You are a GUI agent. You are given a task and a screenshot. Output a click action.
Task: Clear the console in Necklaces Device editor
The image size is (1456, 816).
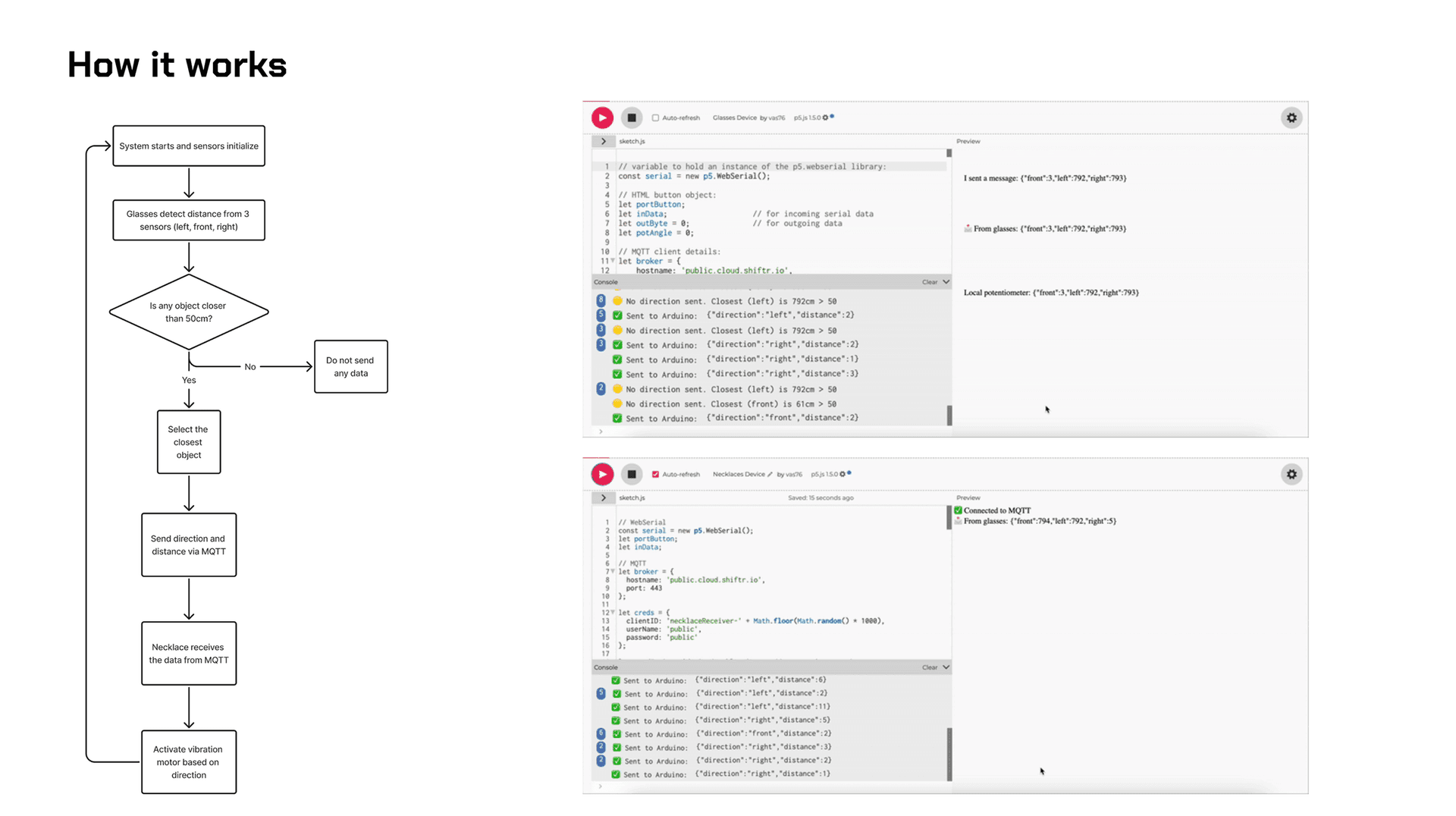[x=929, y=667]
